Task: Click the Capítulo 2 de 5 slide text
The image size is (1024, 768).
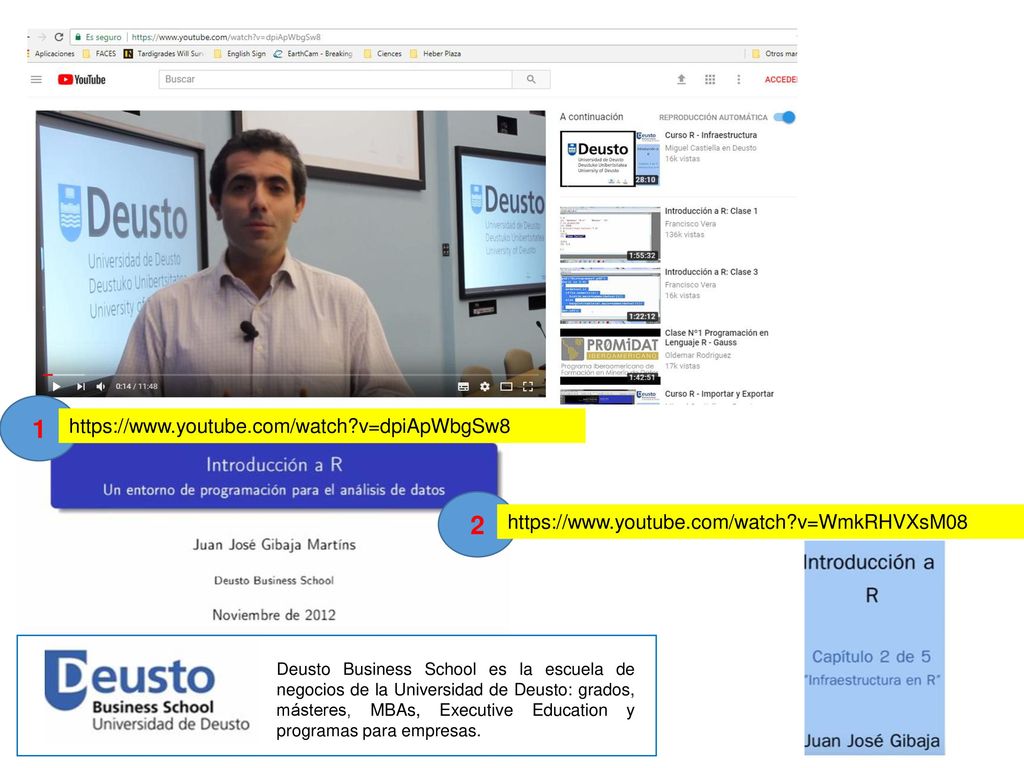Action: click(871, 656)
